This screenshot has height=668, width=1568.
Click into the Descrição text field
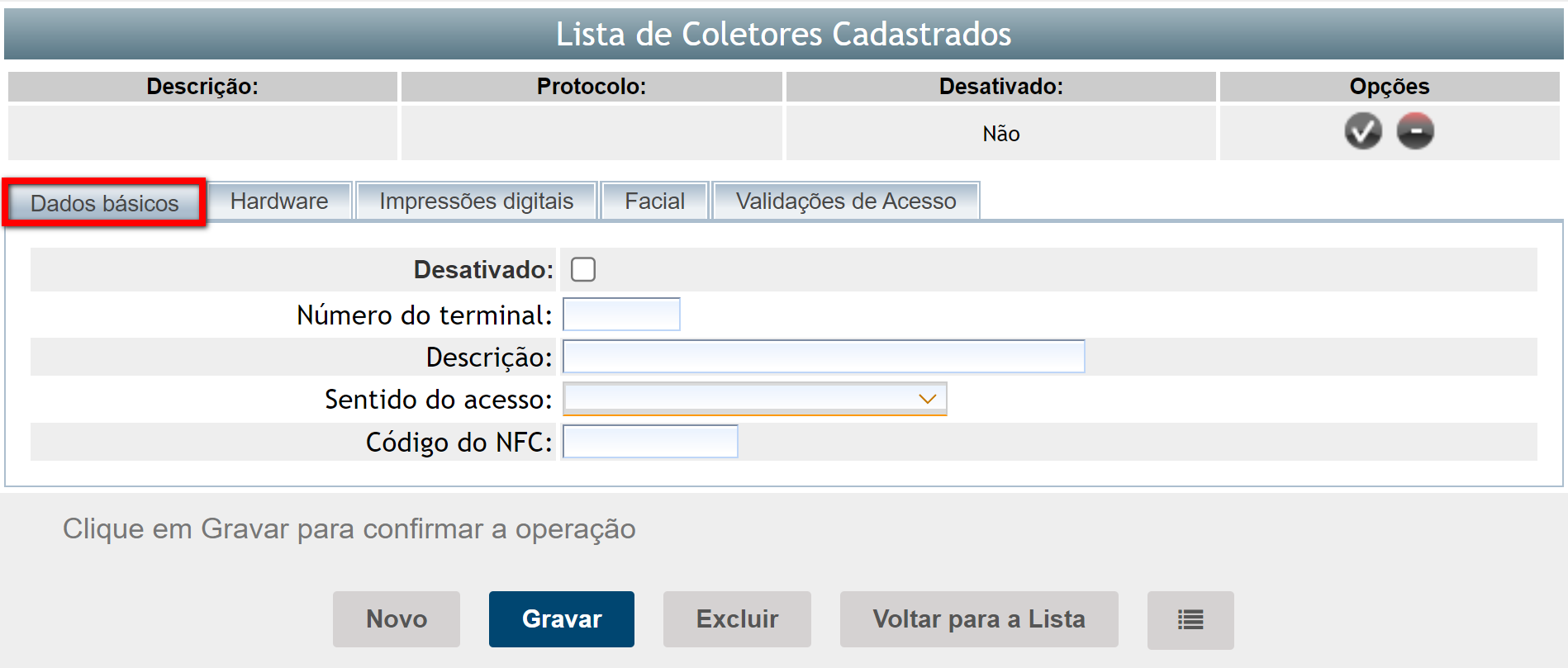(x=823, y=357)
